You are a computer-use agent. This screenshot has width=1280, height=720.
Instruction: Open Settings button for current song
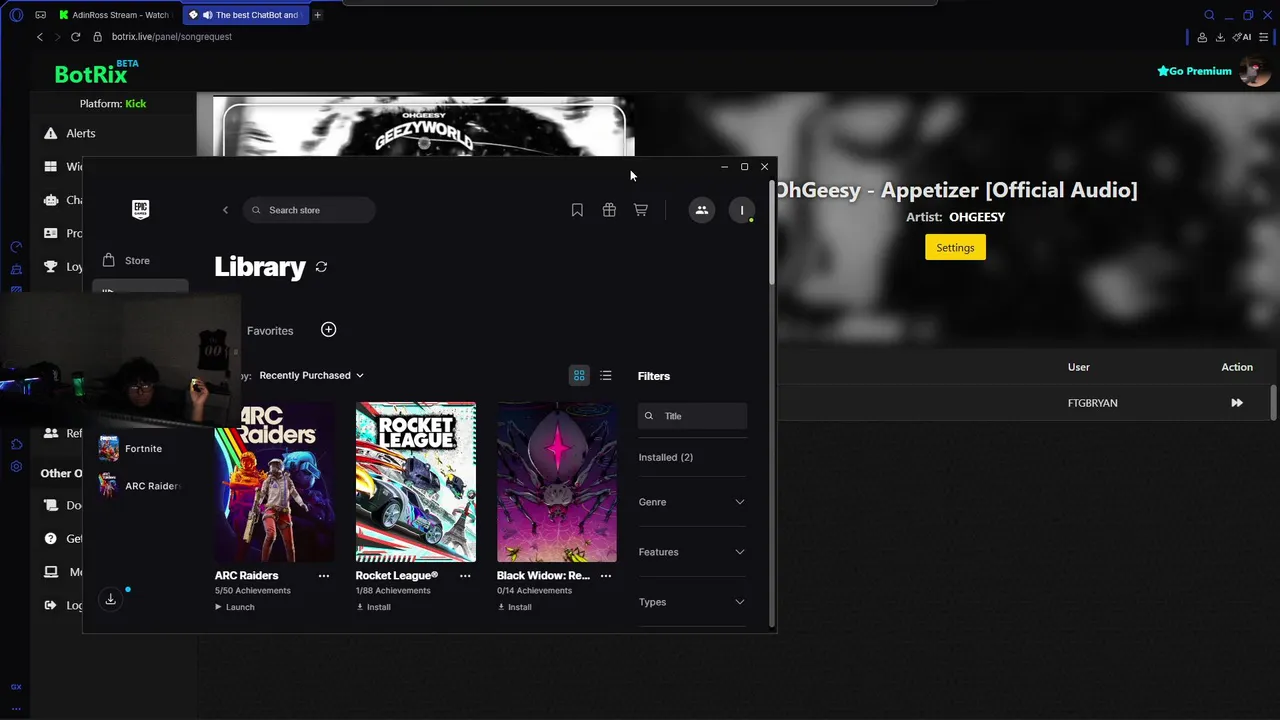955,248
